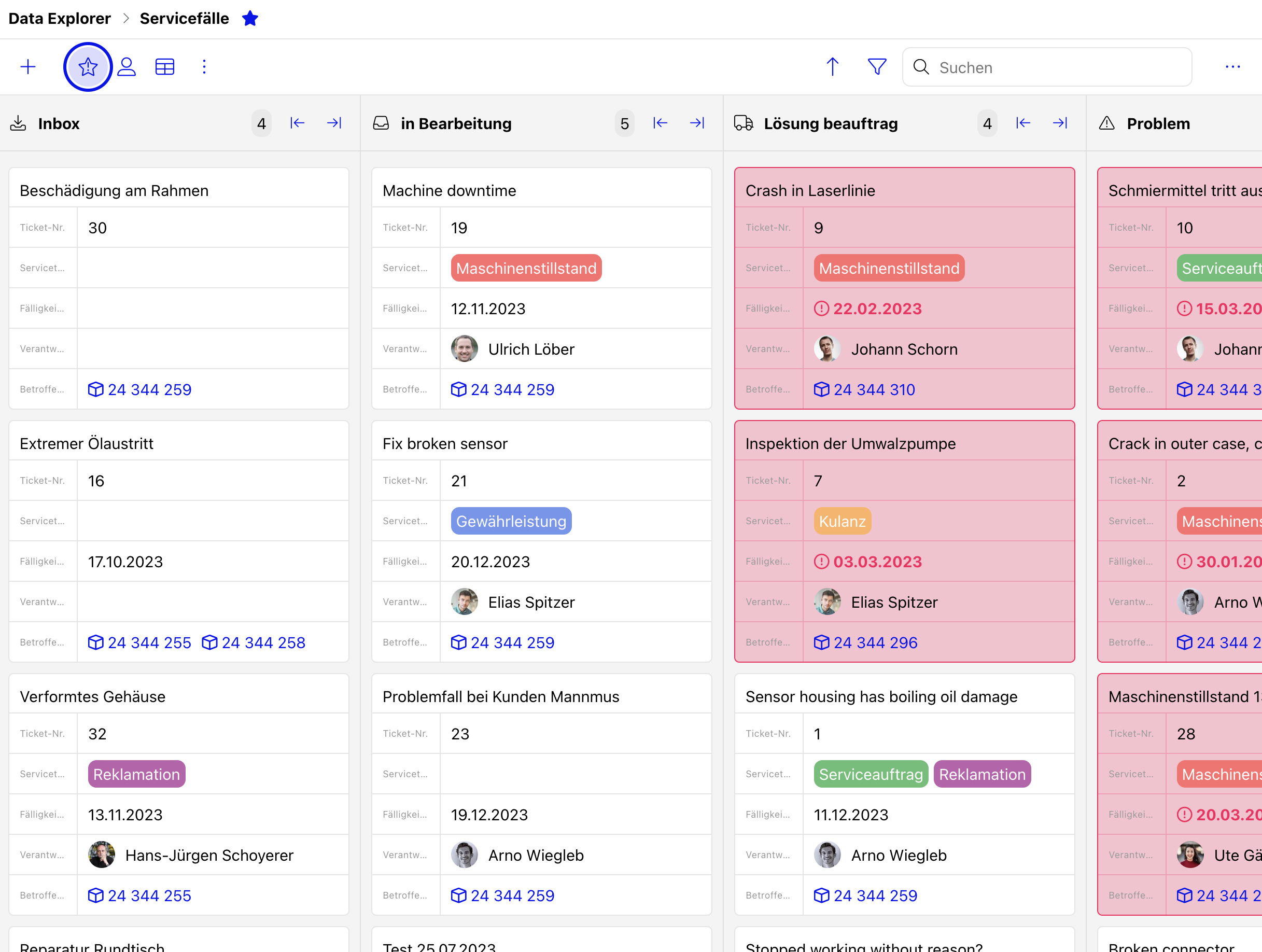Collapse Inbox column left arrow
The width and height of the screenshot is (1262, 952).
tap(297, 123)
